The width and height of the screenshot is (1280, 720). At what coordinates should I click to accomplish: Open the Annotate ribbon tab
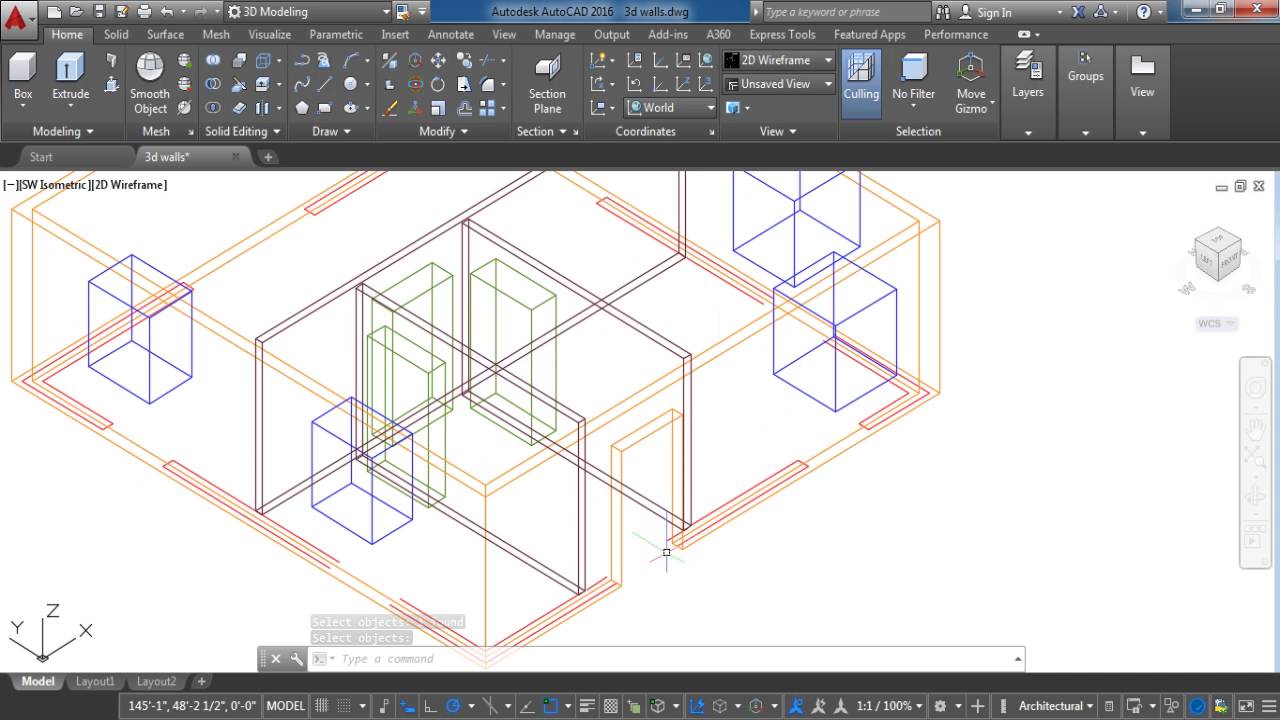click(451, 34)
